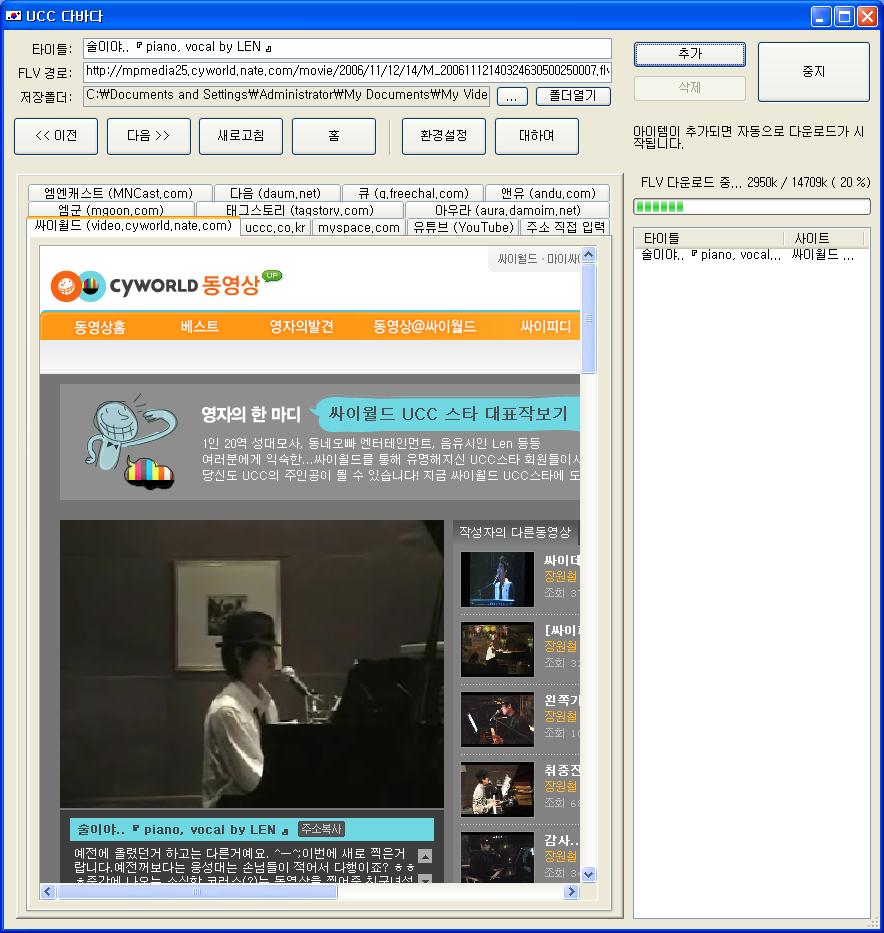The height and width of the screenshot is (933, 884).
Task: Click the 싸이월드 · 마이싸이 top link
Action: click(538, 259)
